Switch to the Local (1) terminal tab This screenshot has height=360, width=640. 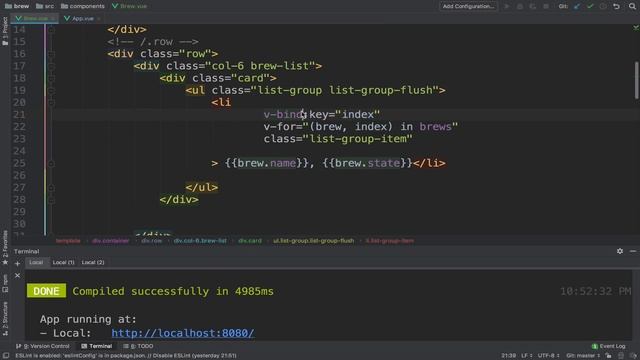63,262
